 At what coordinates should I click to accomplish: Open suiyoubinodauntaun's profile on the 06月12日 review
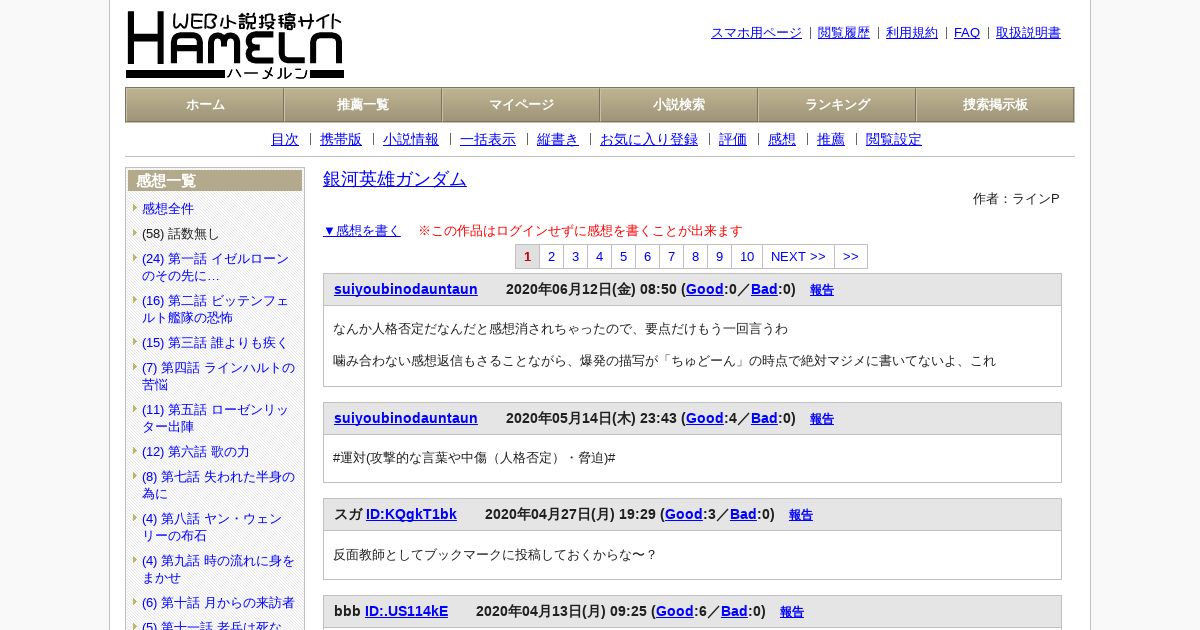[x=406, y=289]
